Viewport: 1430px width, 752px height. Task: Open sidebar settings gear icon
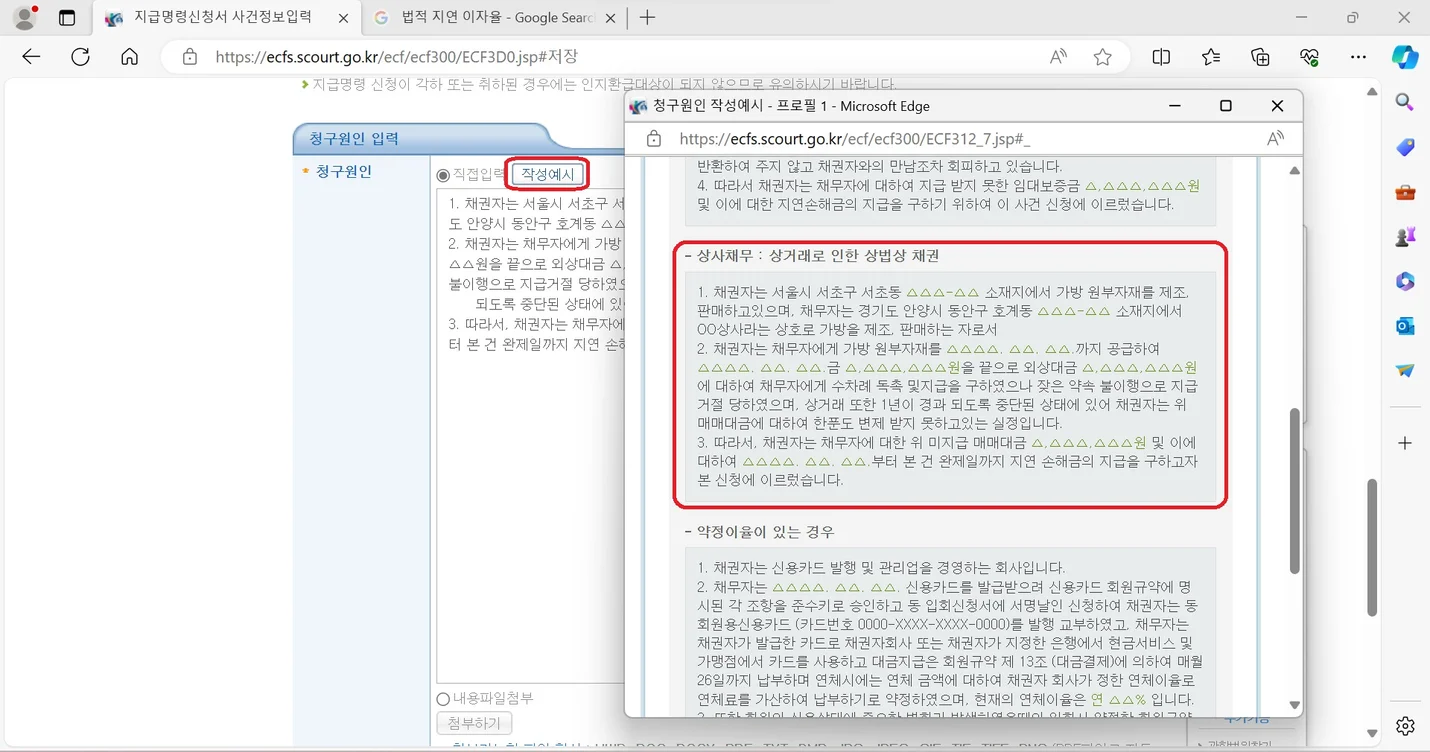pyautogui.click(x=1405, y=726)
